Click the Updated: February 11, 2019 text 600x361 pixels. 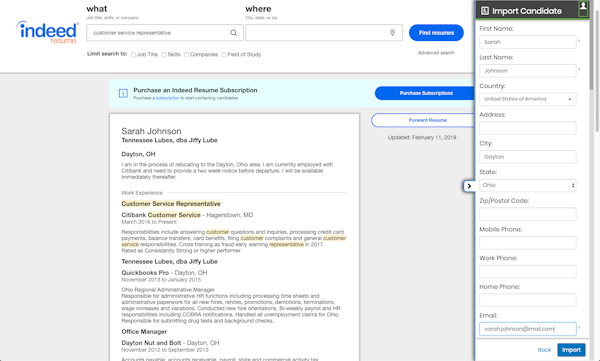(x=422, y=137)
